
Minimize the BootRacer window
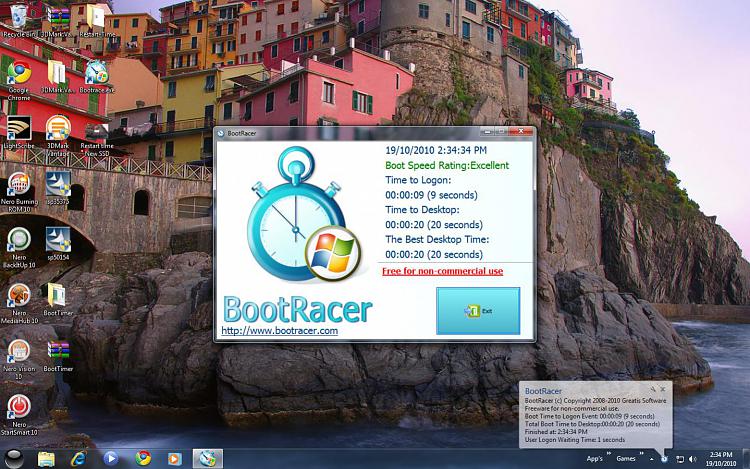[x=487, y=131]
